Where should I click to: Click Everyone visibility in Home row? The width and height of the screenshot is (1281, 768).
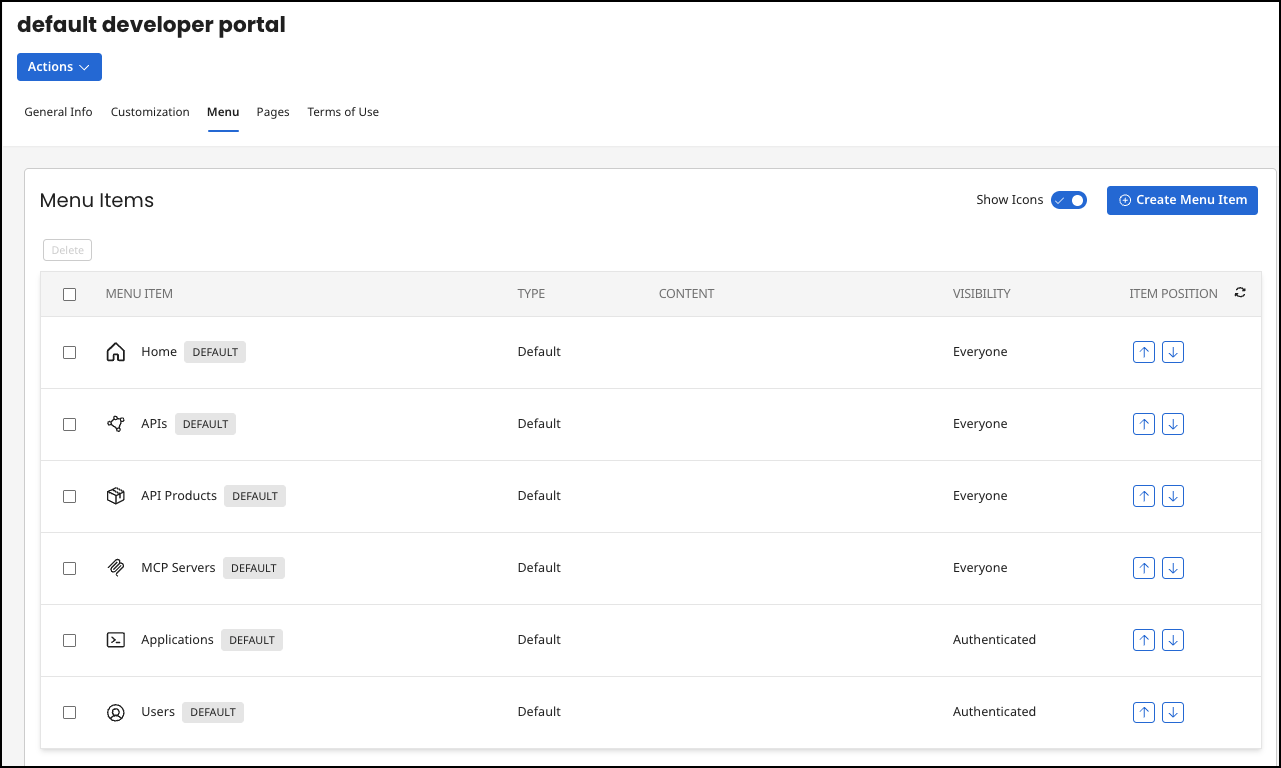click(980, 352)
